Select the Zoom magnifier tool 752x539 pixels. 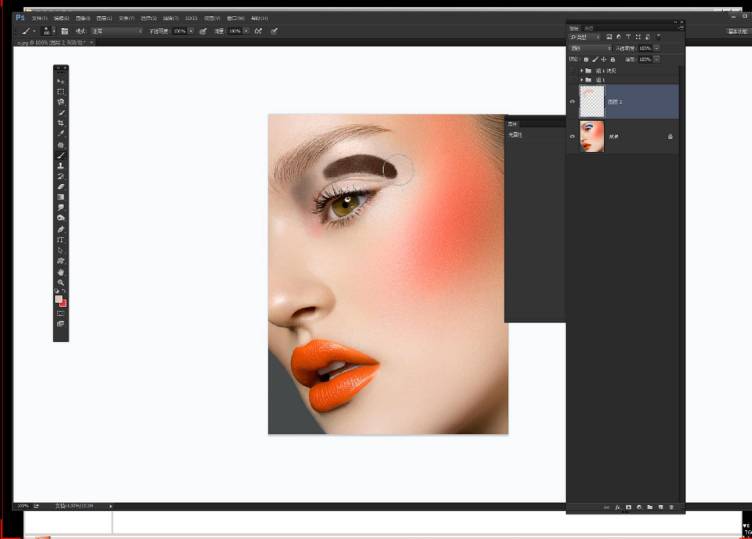tap(61, 283)
